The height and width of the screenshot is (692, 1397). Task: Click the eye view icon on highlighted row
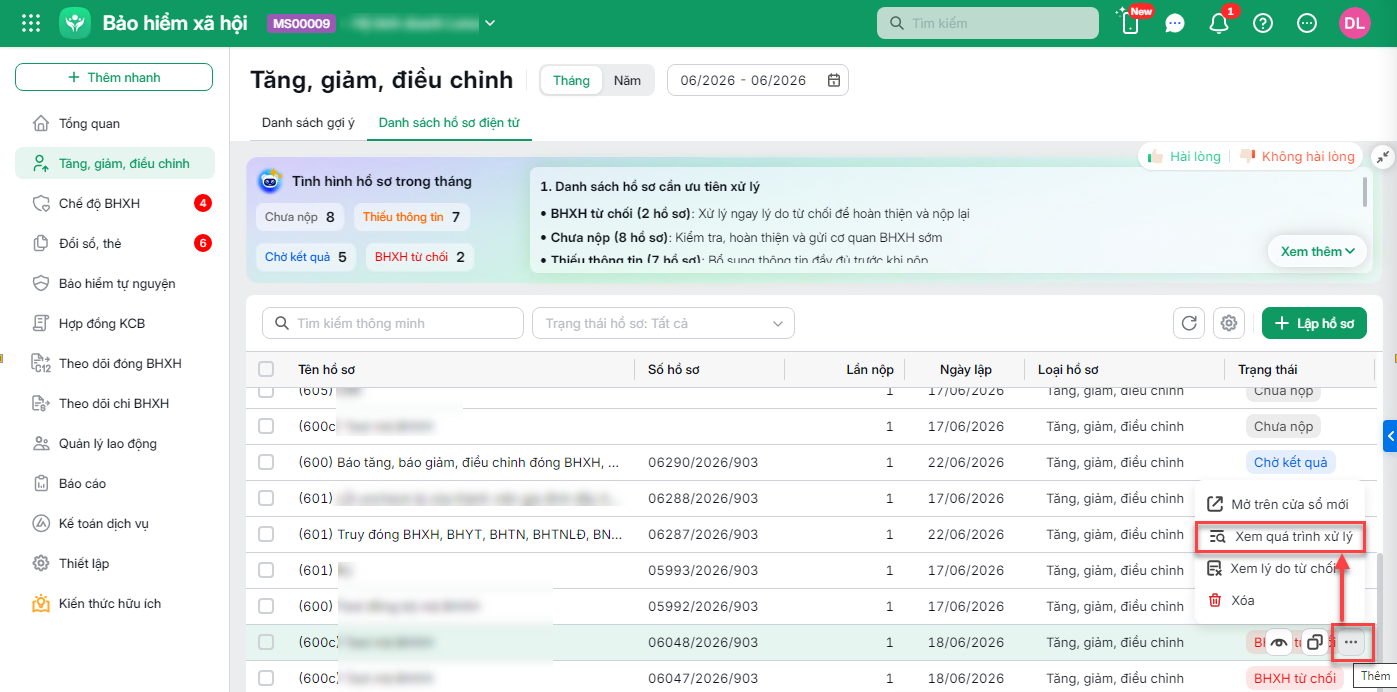coord(1279,642)
